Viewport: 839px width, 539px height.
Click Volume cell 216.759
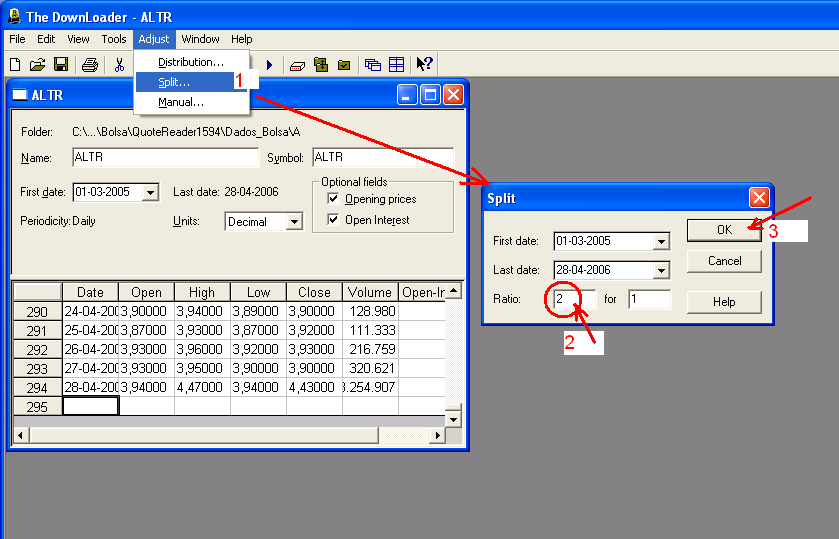point(370,349)
